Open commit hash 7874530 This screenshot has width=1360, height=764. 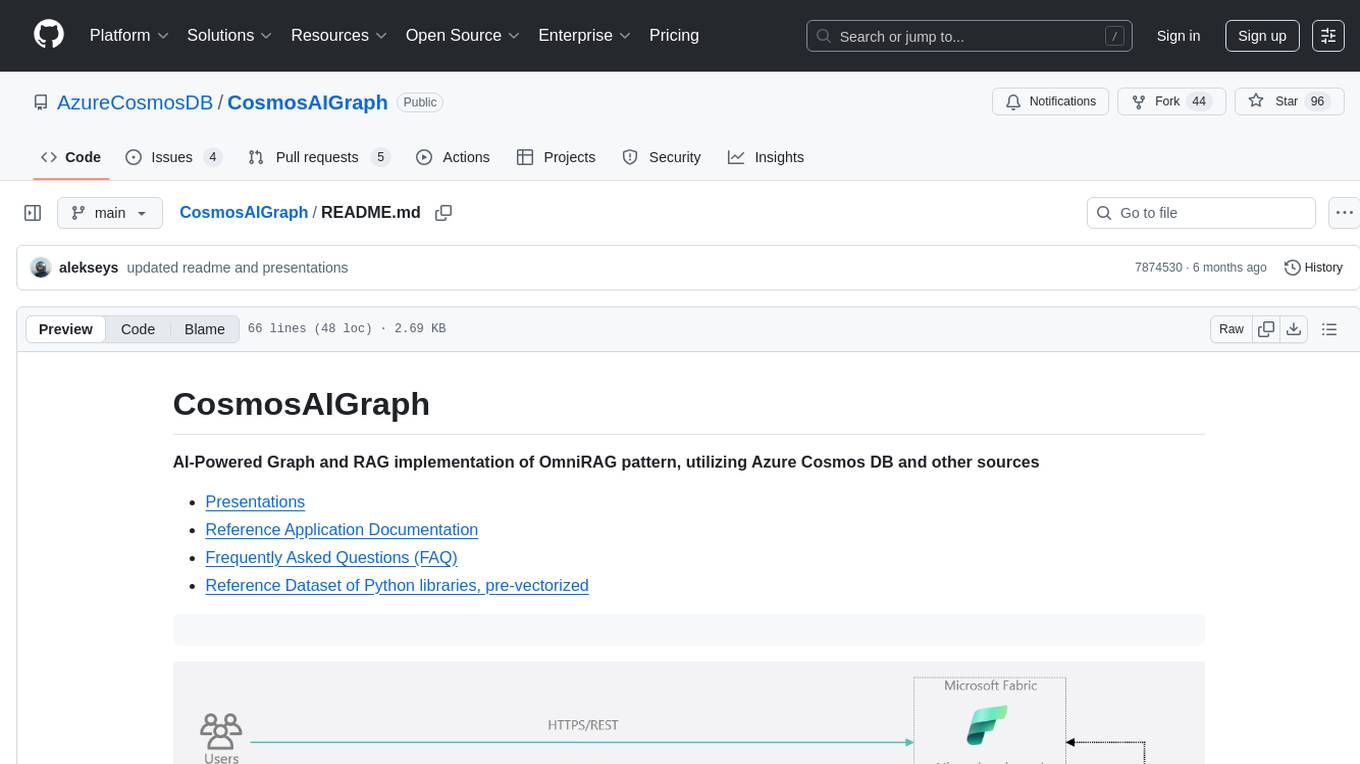1158,268
